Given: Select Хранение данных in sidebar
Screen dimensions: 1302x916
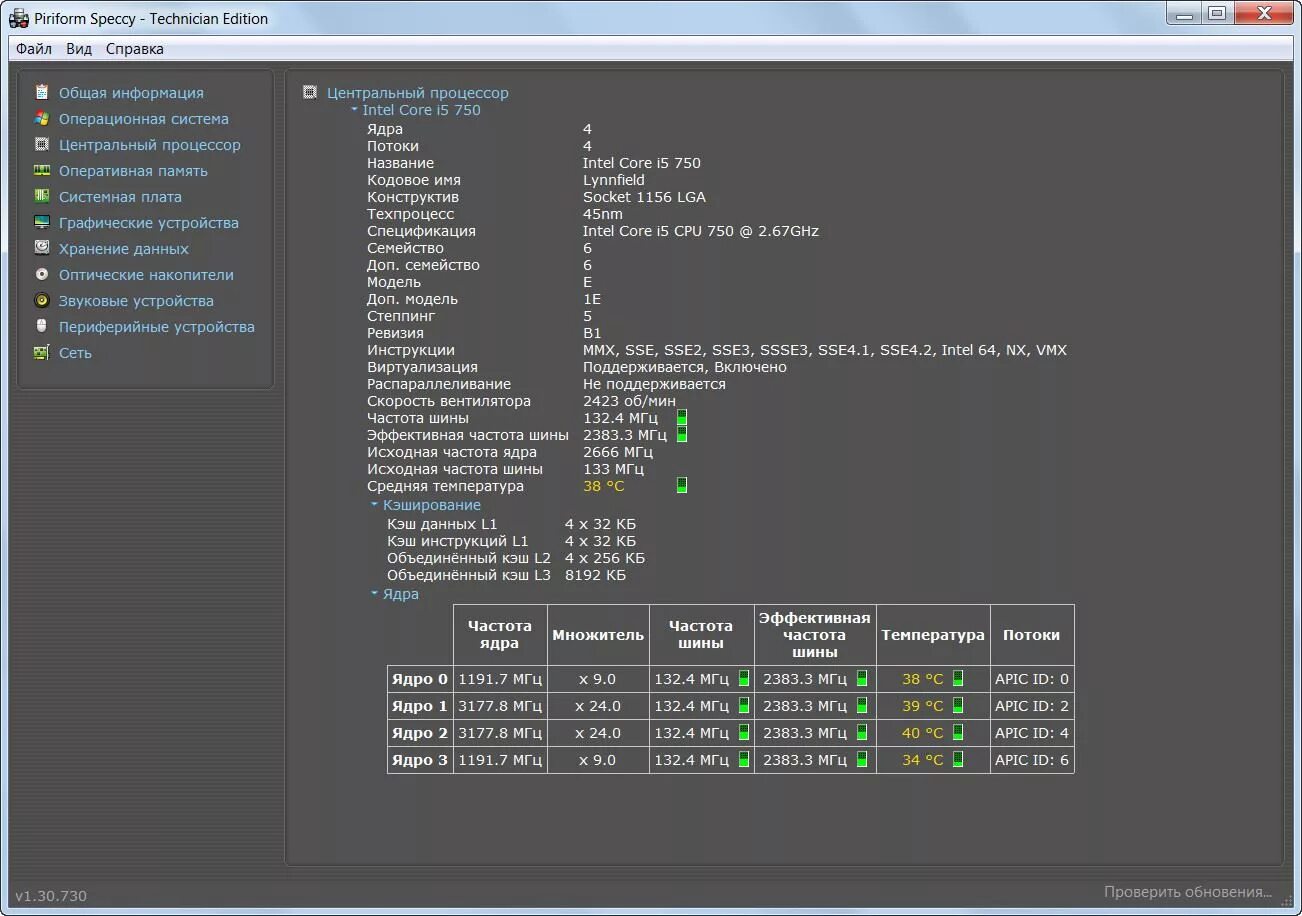Looking at the screenshot, I should coord(124,248).
